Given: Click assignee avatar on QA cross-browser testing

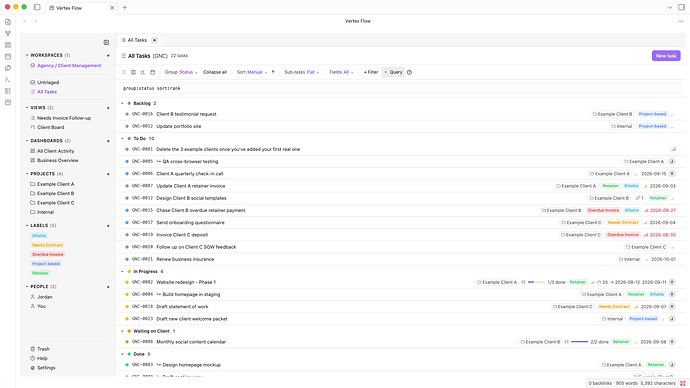Looking at the screenshot, I should 672,161.
